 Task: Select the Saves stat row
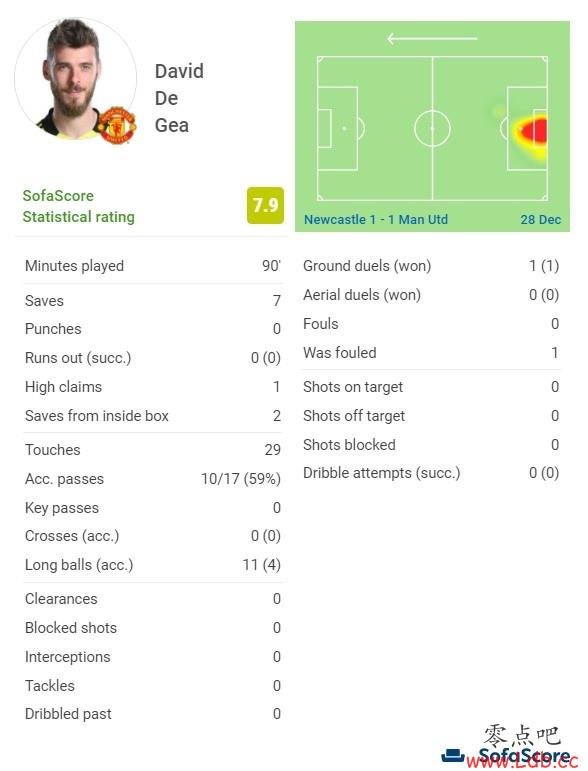click(x=152, y=300)
